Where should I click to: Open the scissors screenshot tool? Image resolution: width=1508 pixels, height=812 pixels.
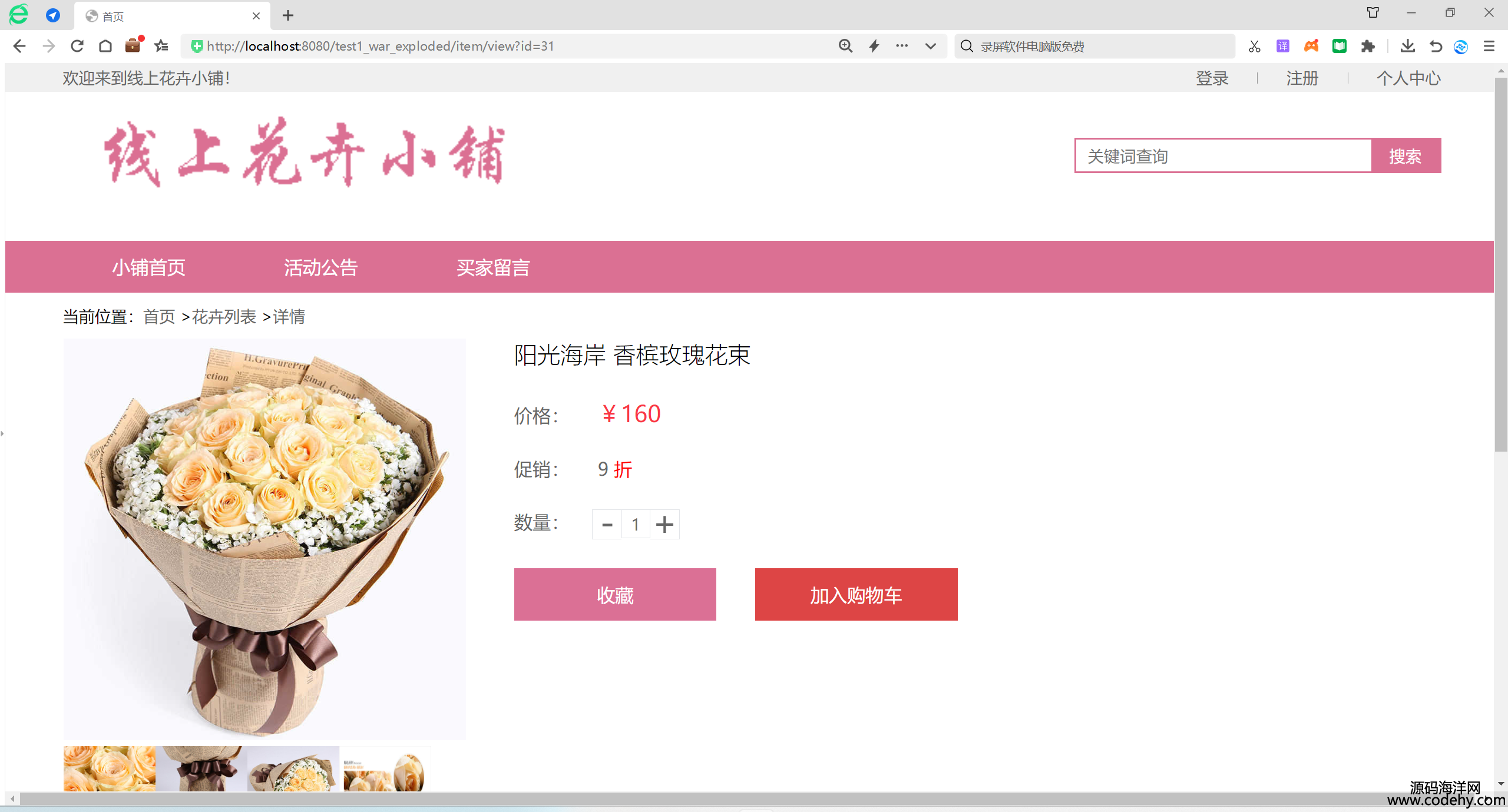(x=1254, y=47)
